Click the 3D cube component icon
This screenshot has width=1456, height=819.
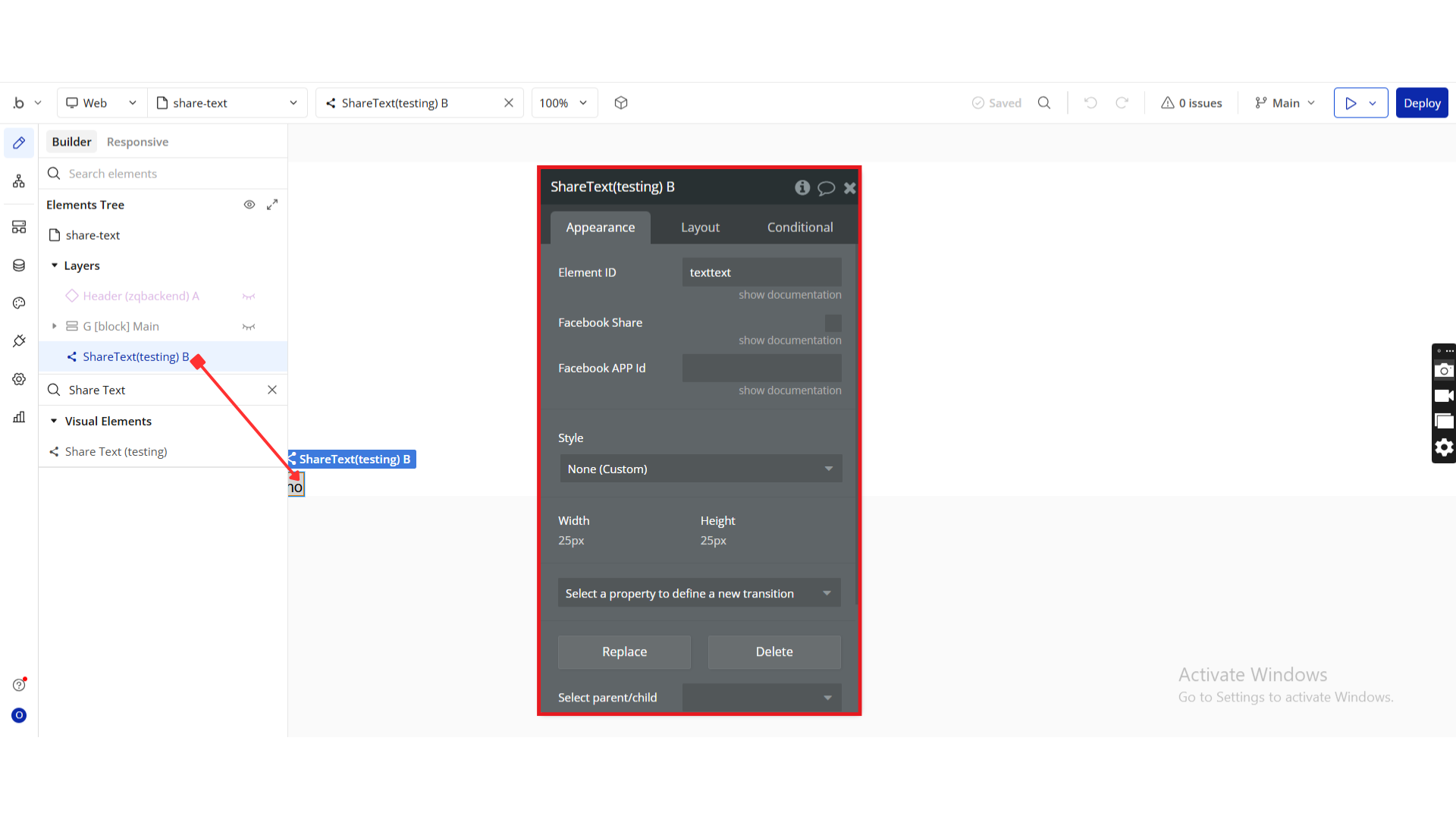621,103
